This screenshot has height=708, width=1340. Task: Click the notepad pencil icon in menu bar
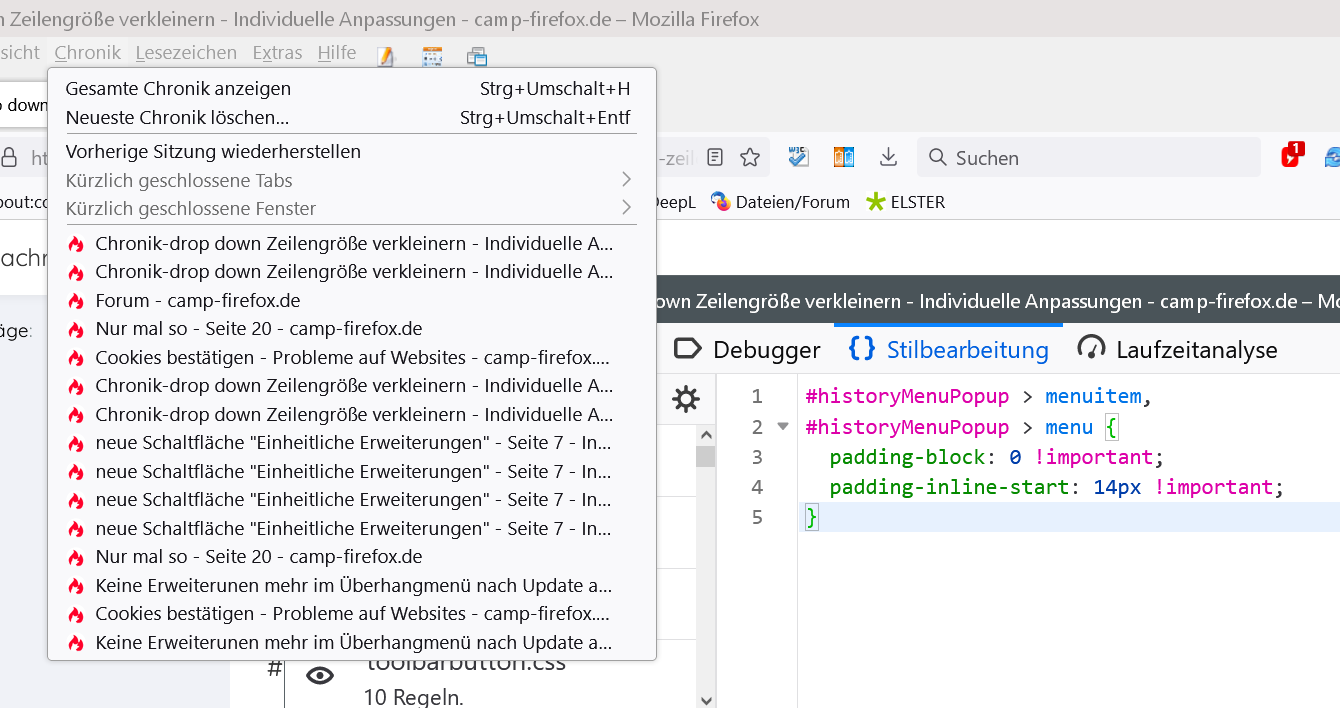386,56
